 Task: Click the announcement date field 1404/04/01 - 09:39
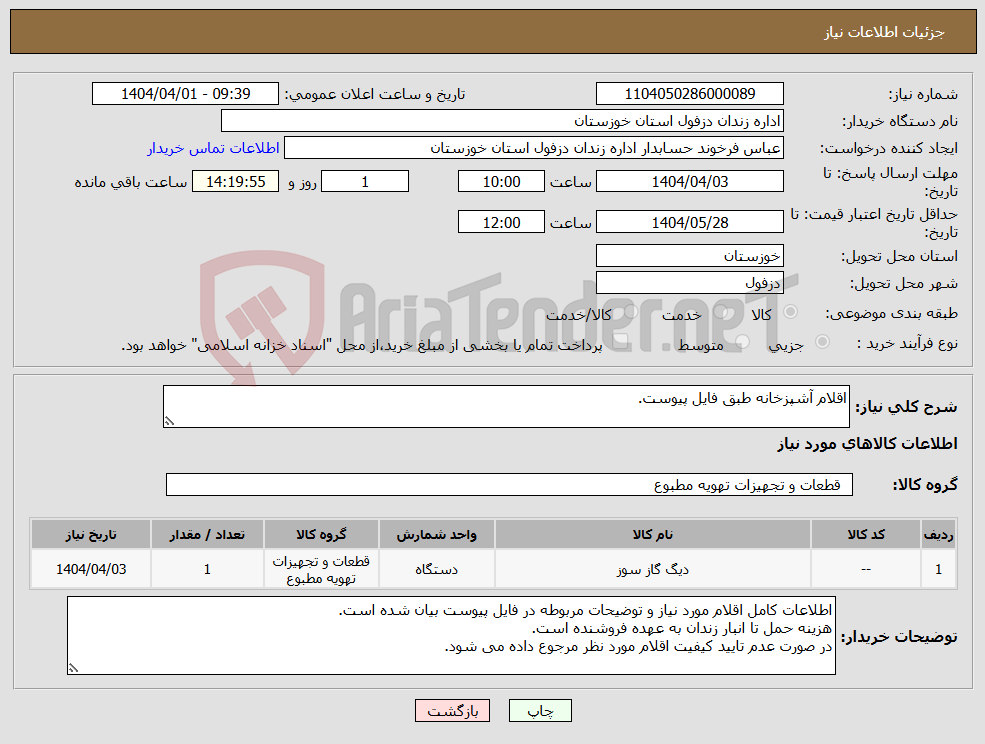(185, 94)
